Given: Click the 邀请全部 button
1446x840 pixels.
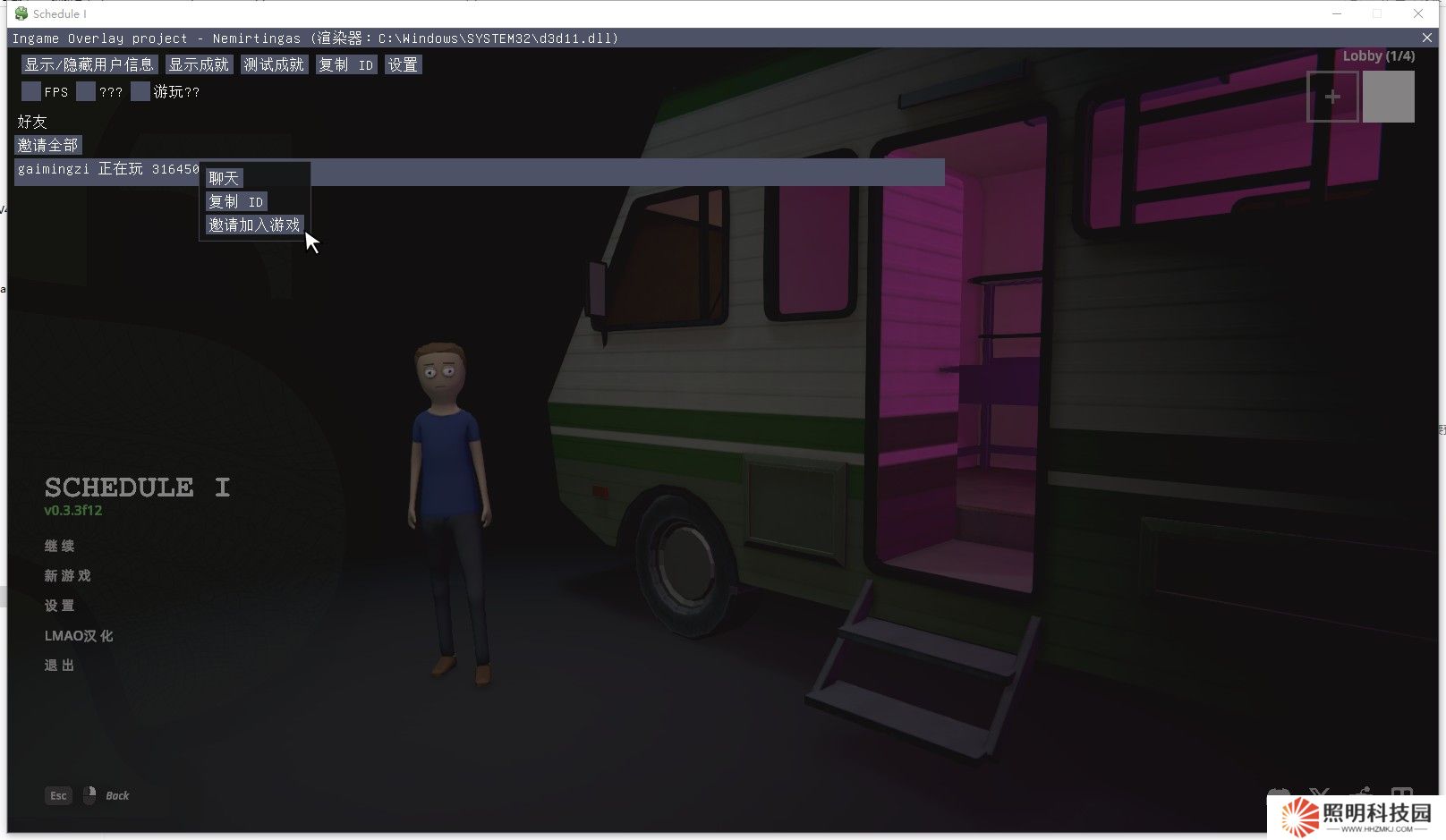Looking at the screenshot, I should 48,145.
